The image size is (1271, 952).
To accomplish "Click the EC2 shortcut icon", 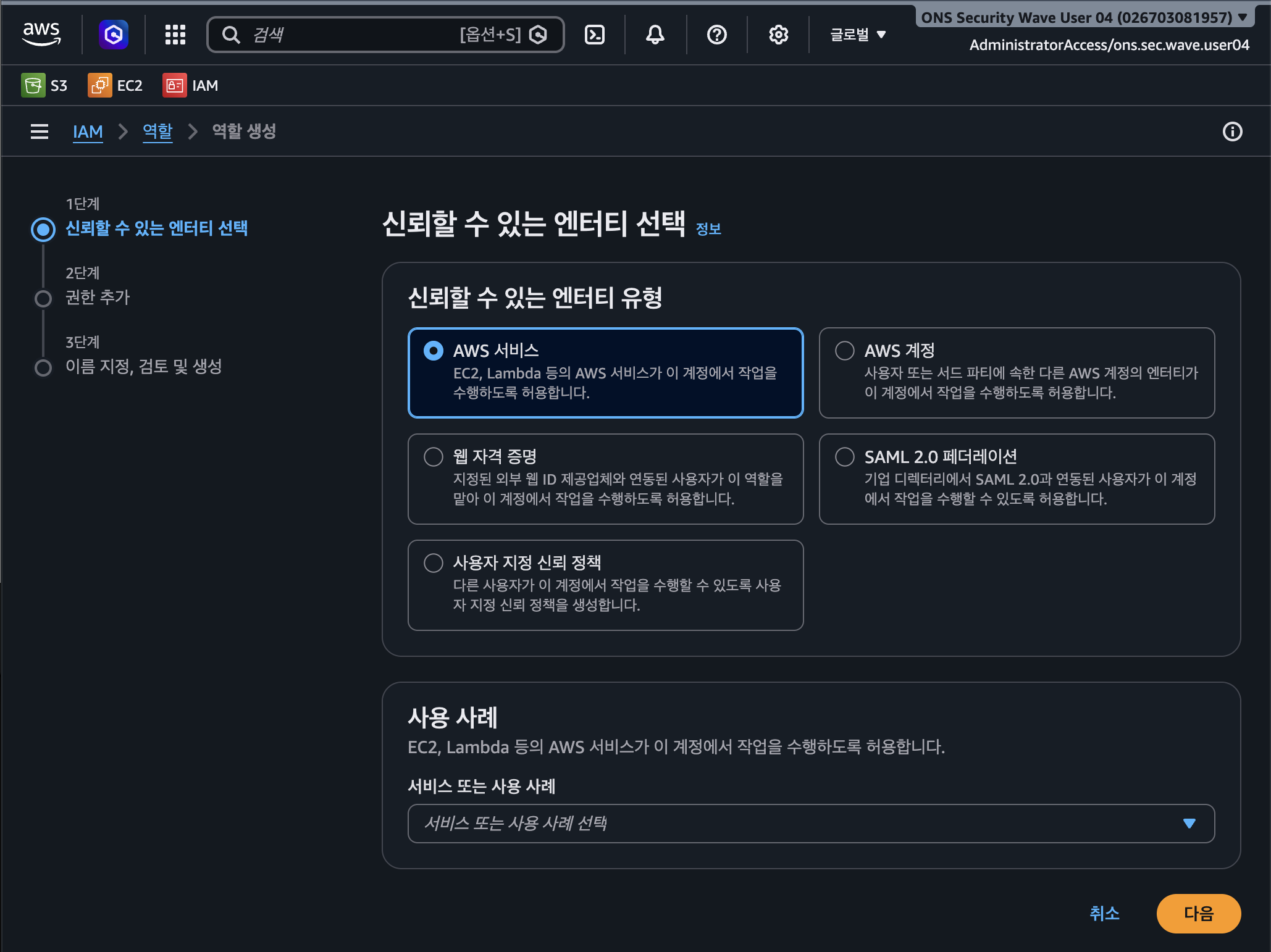I will tap(100, 85).
